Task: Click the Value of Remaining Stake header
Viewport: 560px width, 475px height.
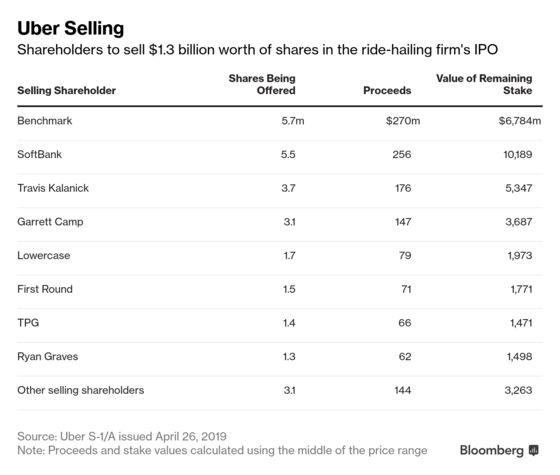Action: click(484, 84)
